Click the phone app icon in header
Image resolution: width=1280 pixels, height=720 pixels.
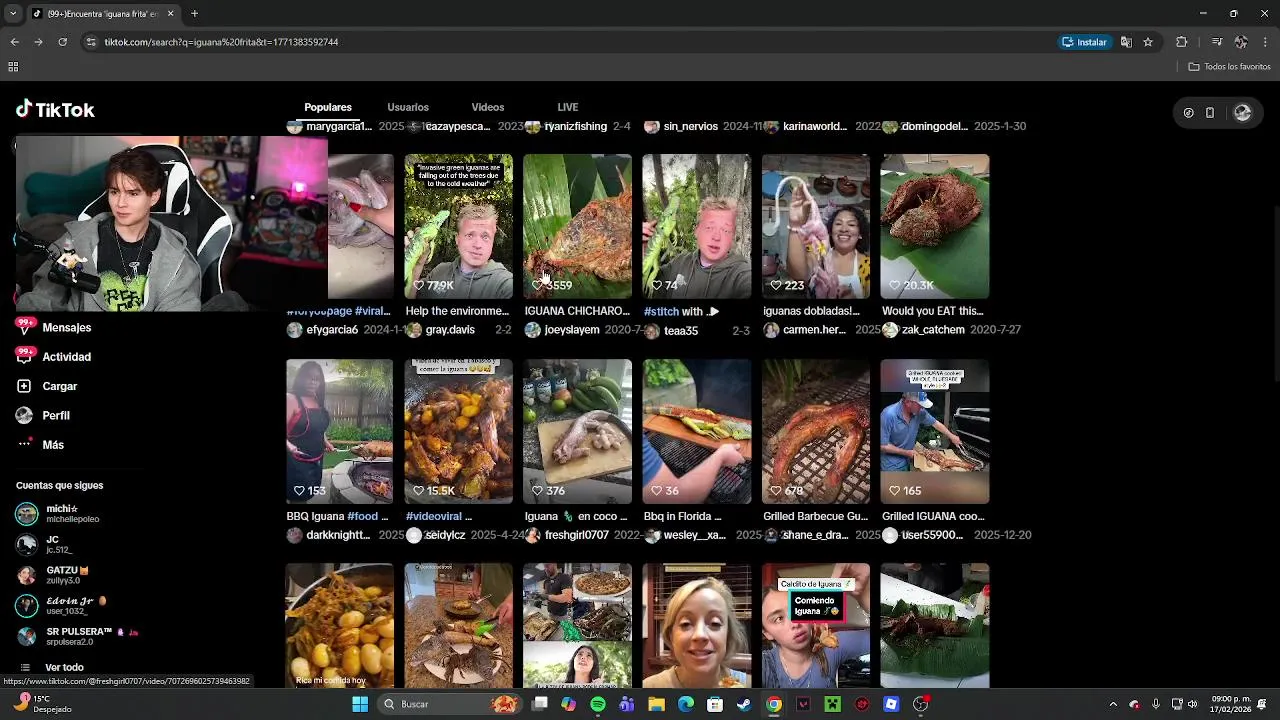click(x=1210, y=113)
